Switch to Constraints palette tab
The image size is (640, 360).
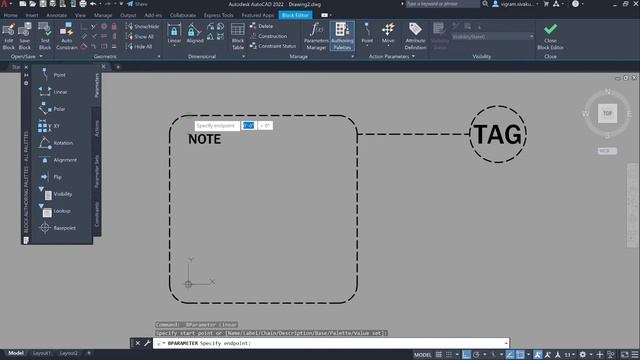click(x=97, y=214)
